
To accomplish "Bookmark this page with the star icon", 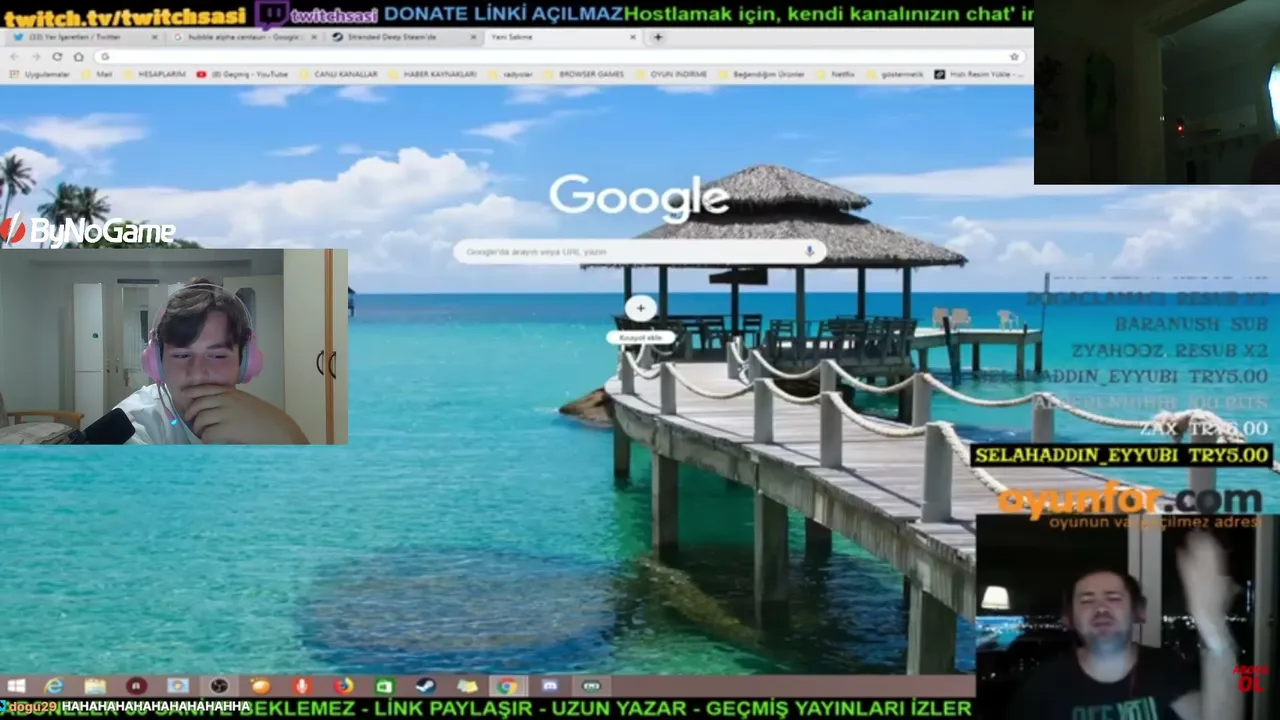I will coord(1014,57).
